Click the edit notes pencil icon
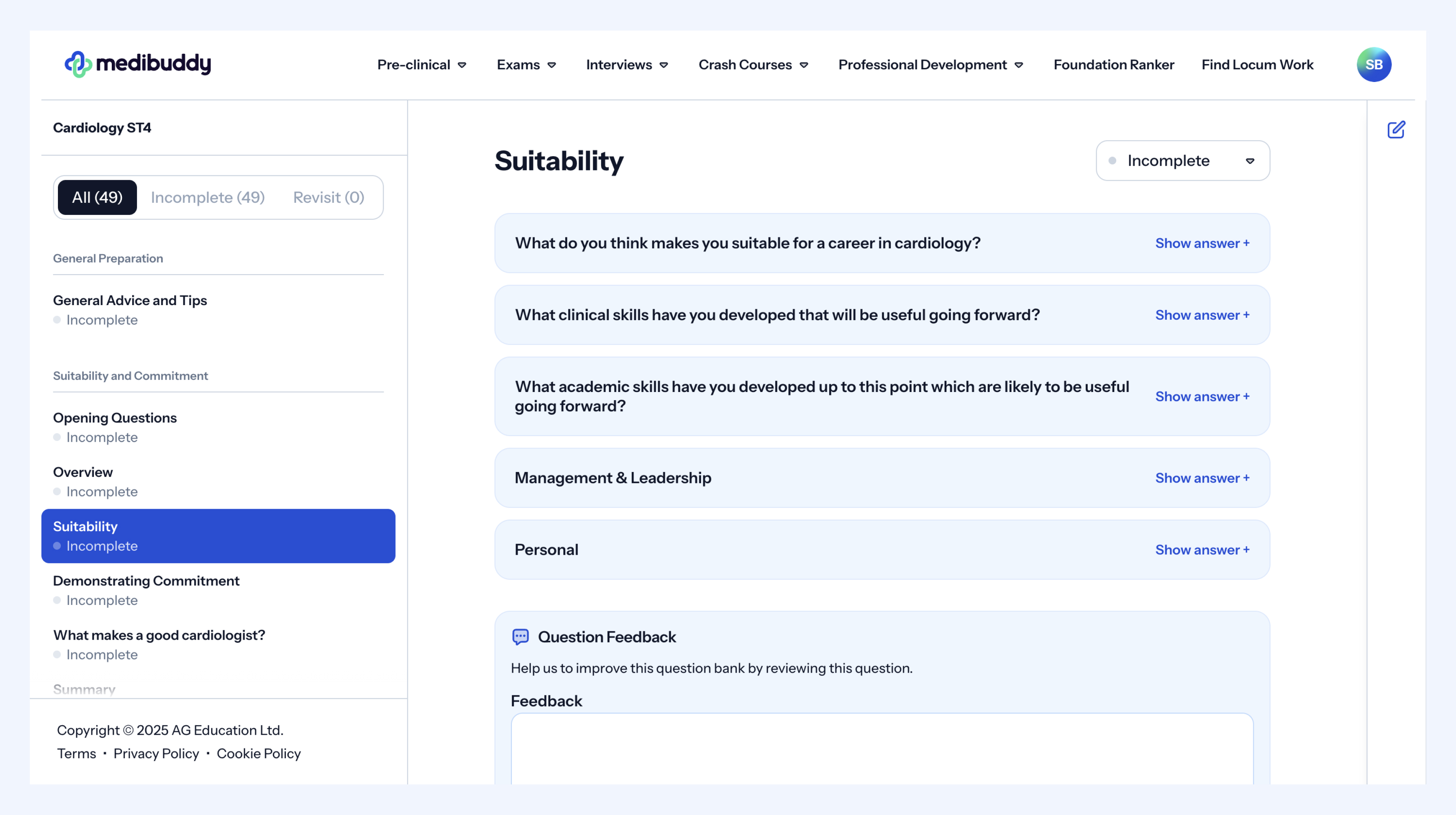This screenshot has height=815, width=1456. click(x=1396, y=129)
